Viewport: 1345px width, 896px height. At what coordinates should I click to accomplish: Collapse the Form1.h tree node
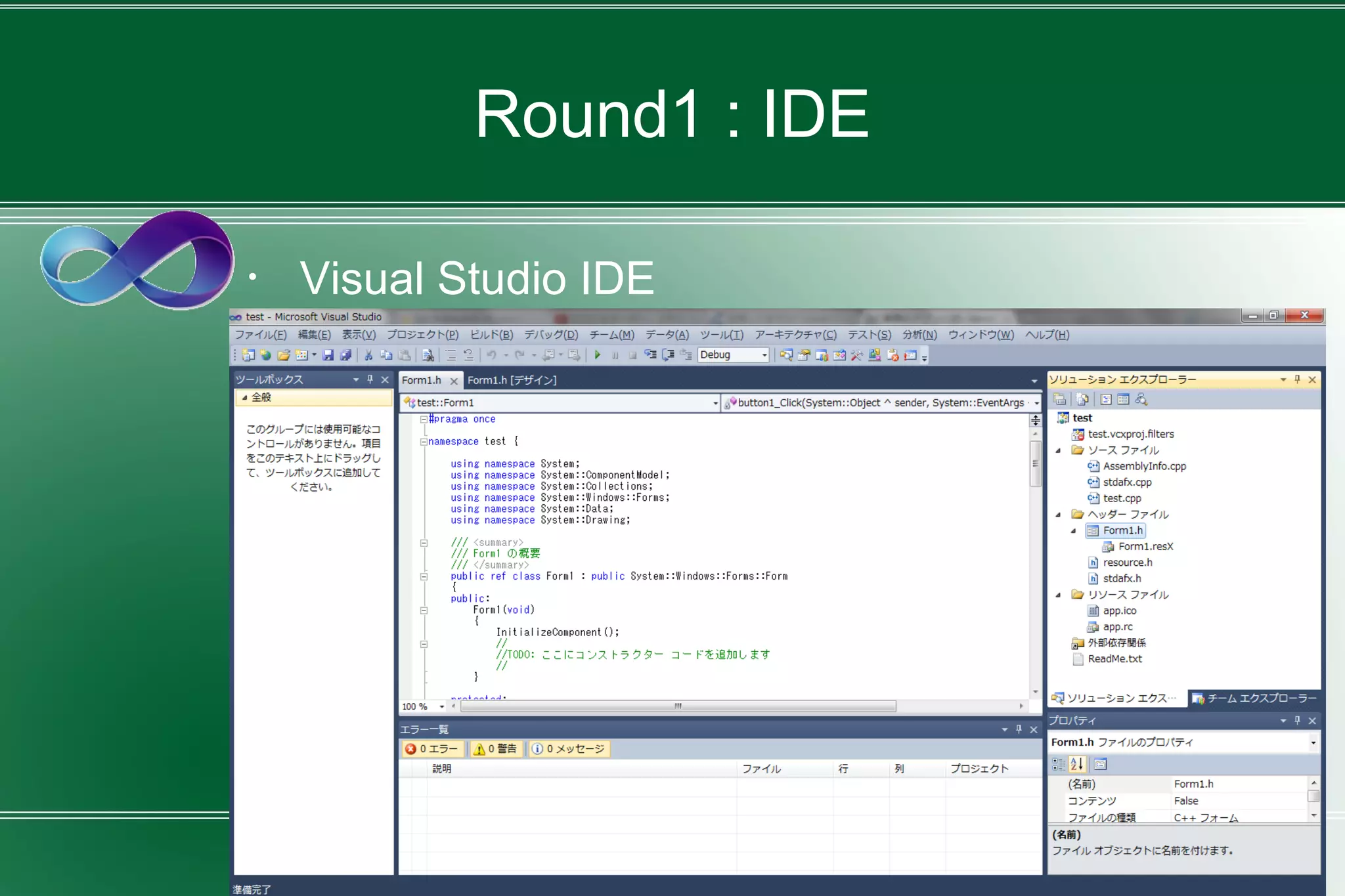tap(1074, 531)
